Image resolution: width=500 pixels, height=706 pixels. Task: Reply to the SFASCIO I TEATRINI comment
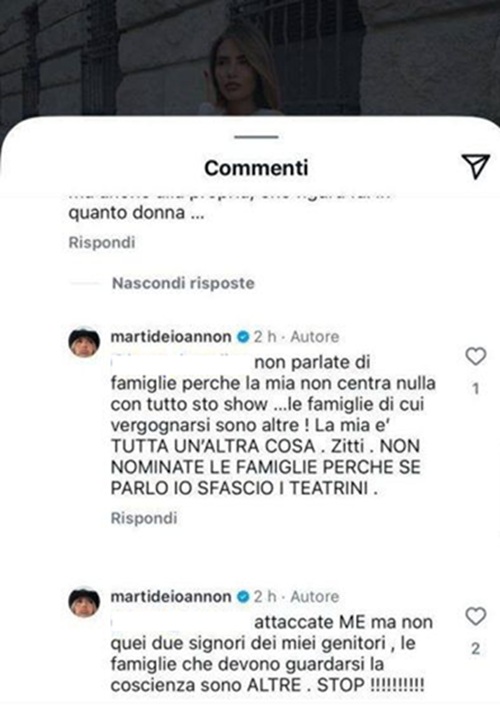(144, 518)
